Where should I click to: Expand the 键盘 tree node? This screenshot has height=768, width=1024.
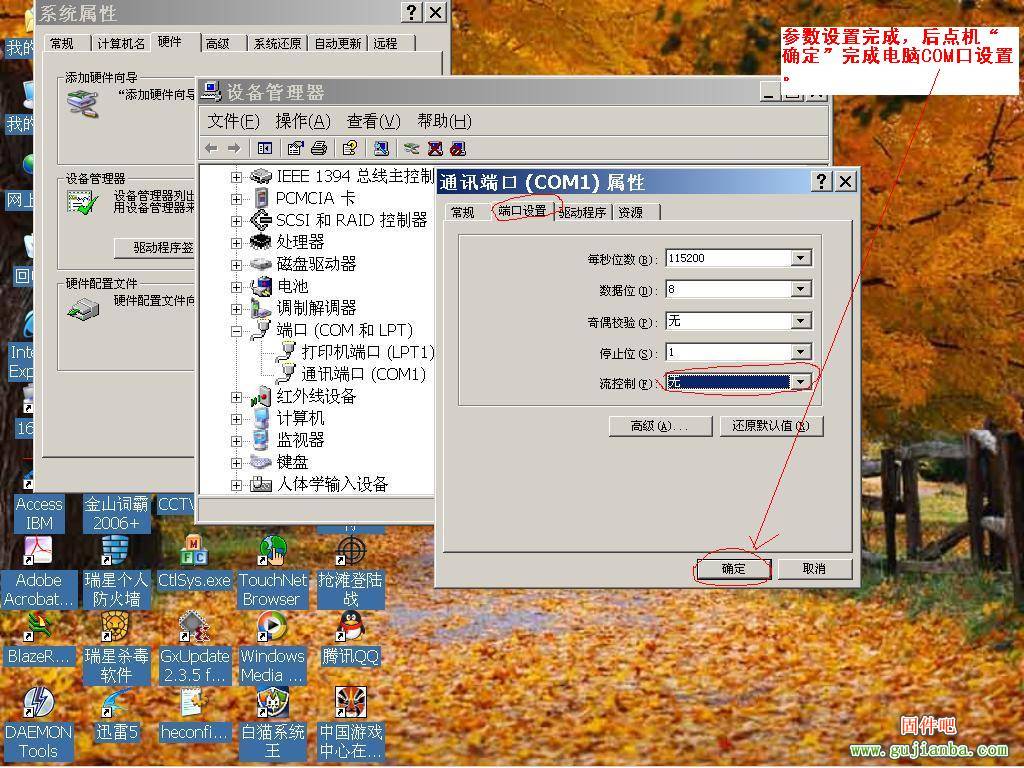[237, 462]
